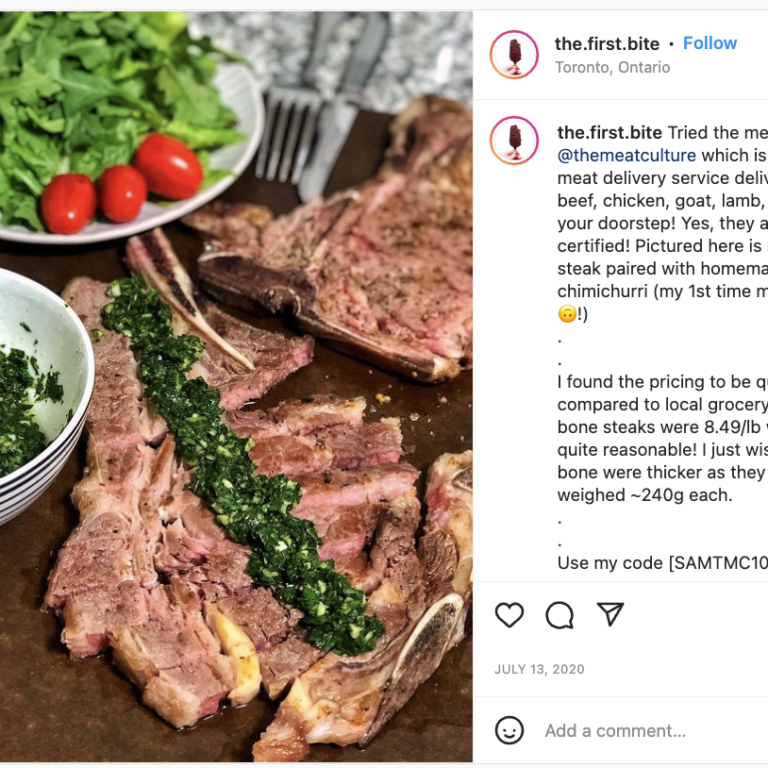Click the.first.bite profile avatar in the header
Viewport: 768px width, 768px height.
click(x=514, y=54)
